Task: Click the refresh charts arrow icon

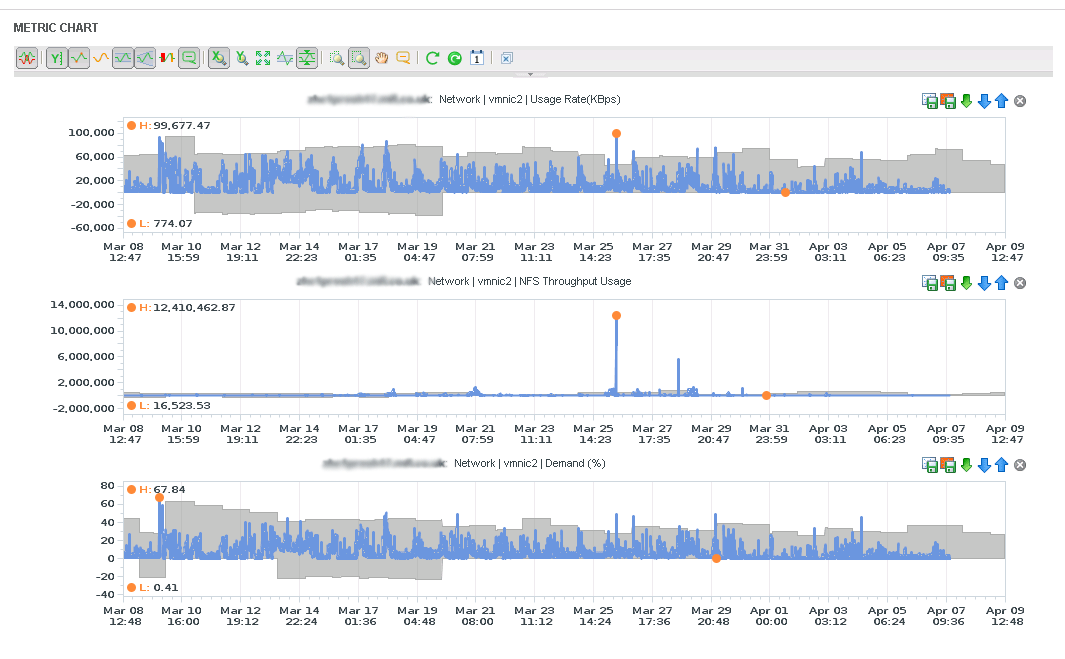Action: pos(432,59)
